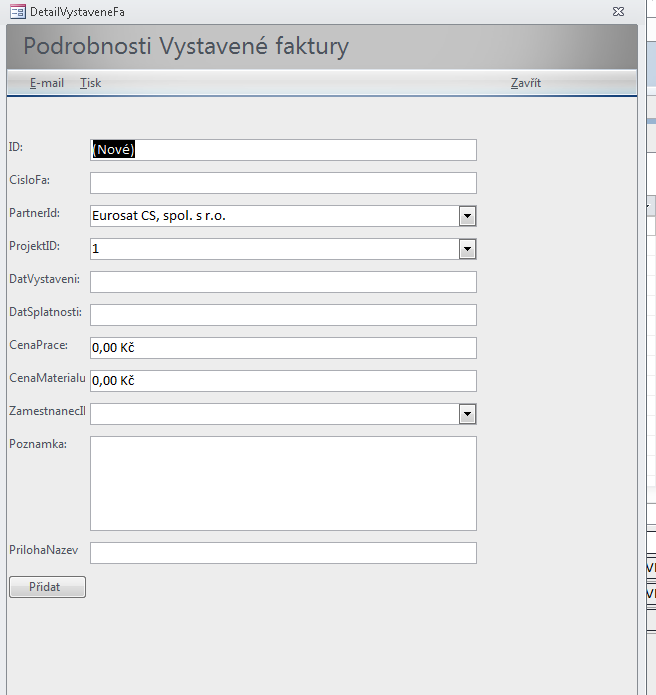Select the ID field showing (Nové)
The image size is (656, 695).
point(283,150)
